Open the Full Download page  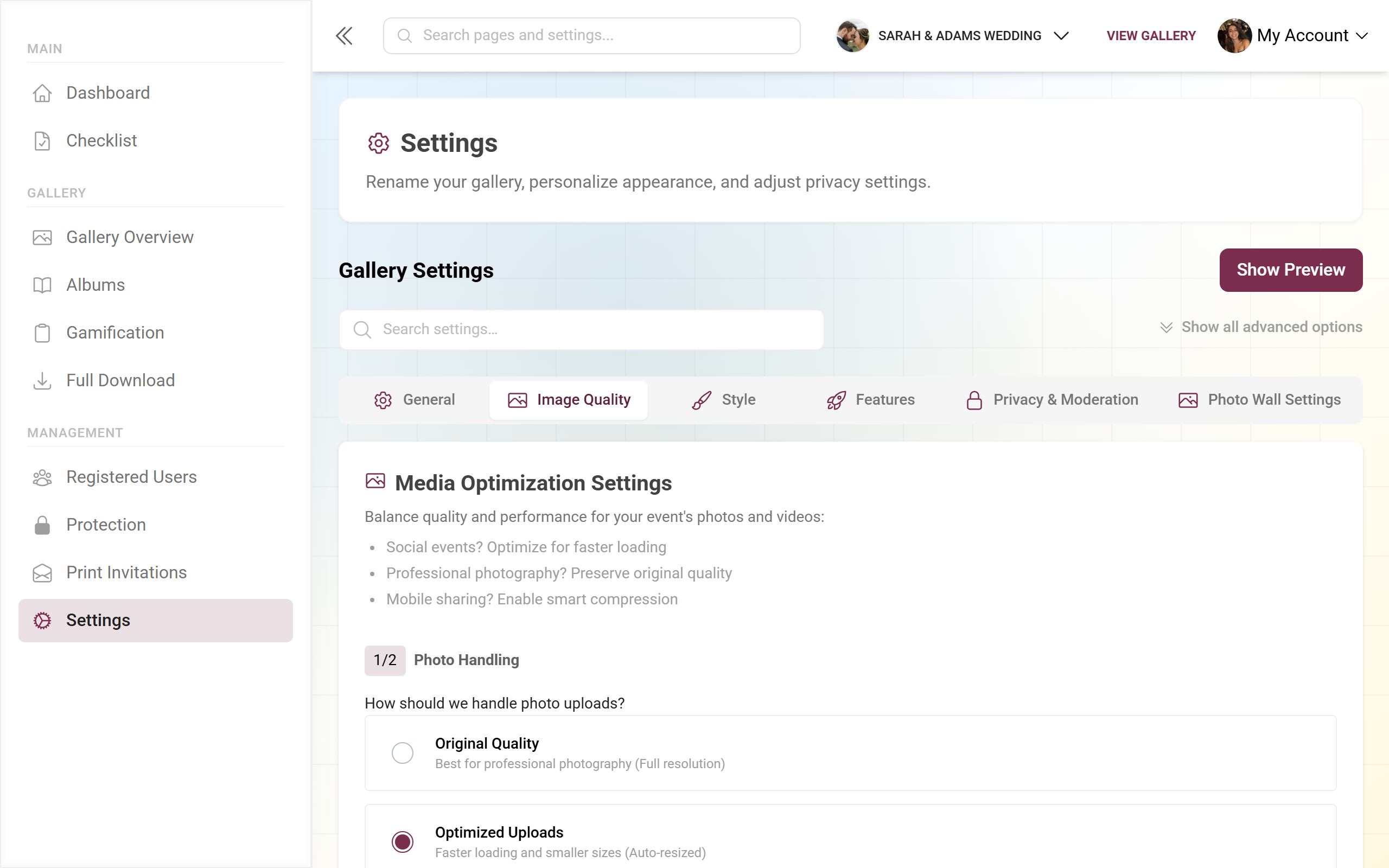tap(156, 380)
